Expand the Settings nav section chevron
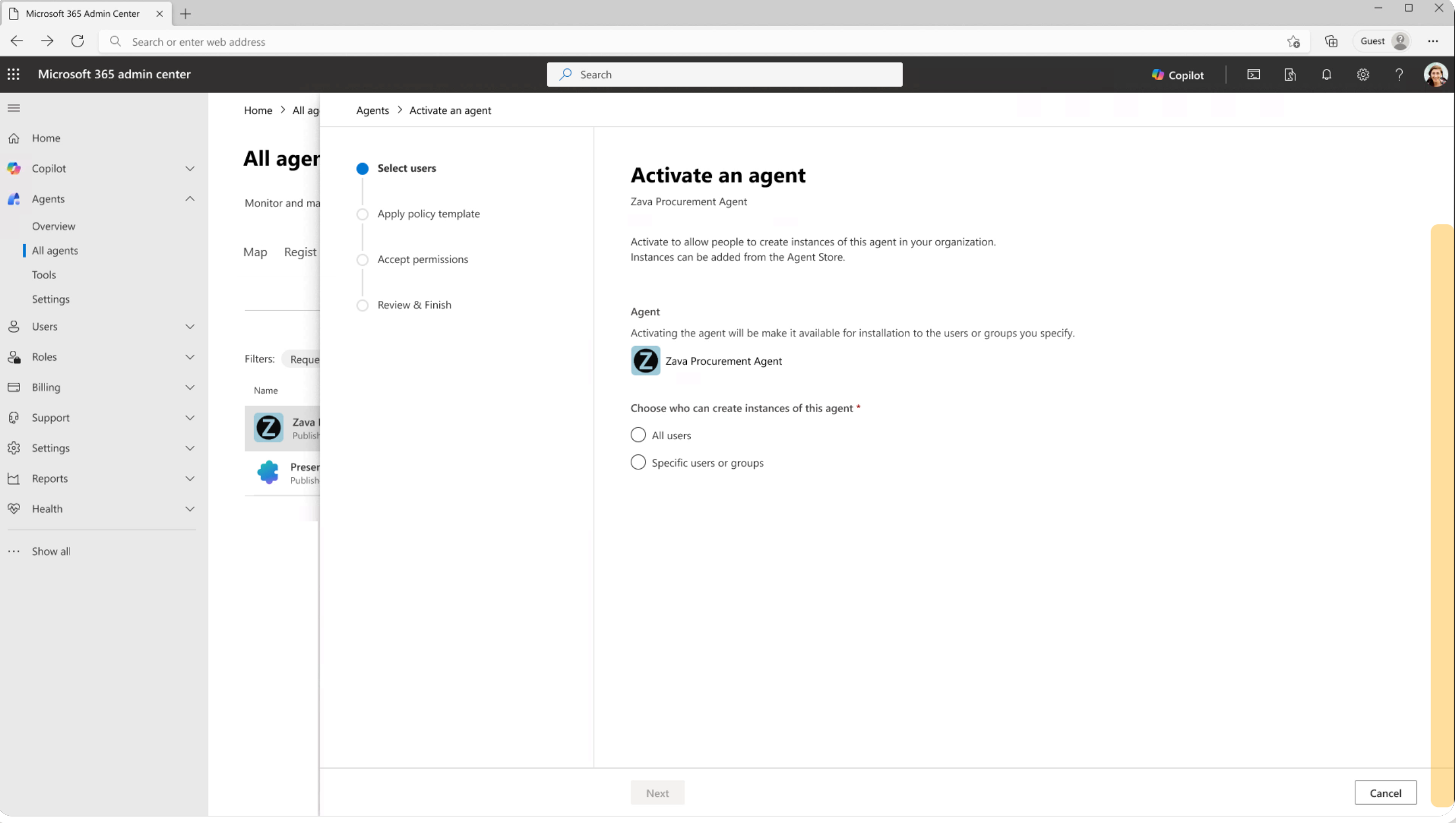The height and width of the screenshot is (823, 1456). click(190, 448)
